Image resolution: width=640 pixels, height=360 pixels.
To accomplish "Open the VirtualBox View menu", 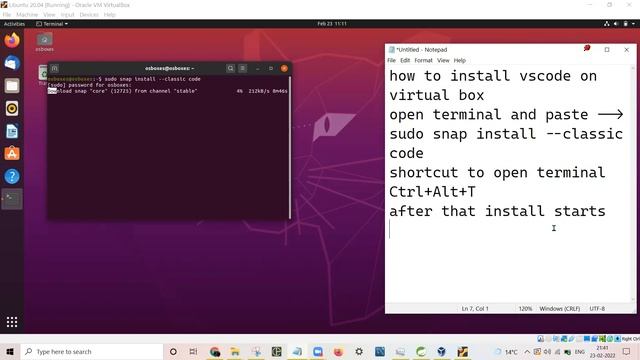I will (x=49, y=15).
